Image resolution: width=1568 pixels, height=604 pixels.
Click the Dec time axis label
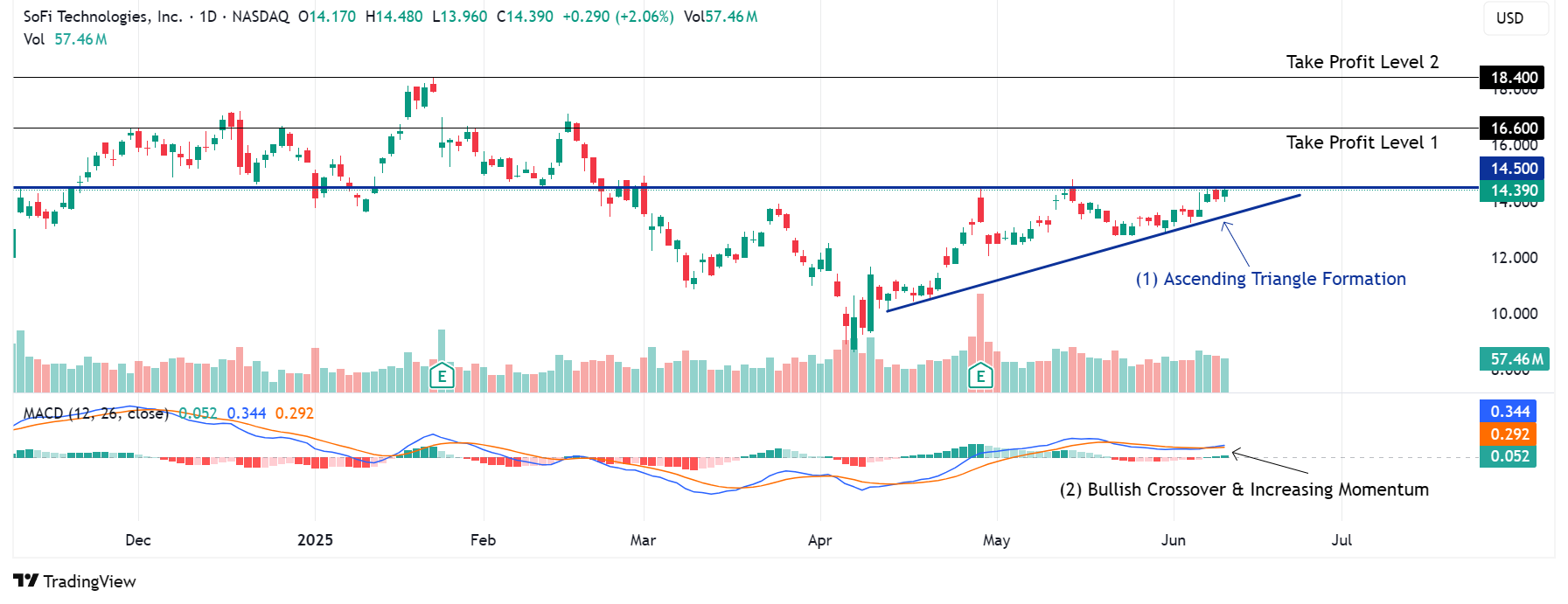tap(138, 540)
